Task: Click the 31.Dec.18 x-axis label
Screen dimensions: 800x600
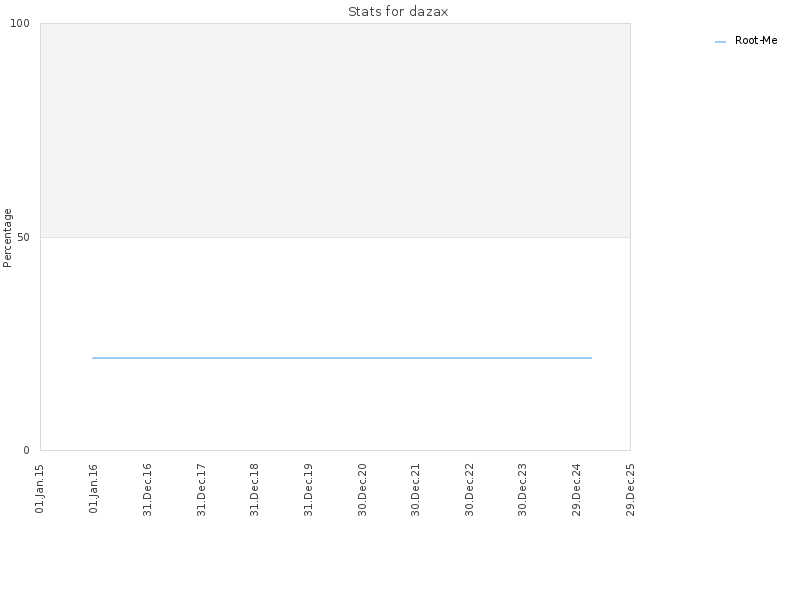Action: pyautogui.click(x=255, y=490)
